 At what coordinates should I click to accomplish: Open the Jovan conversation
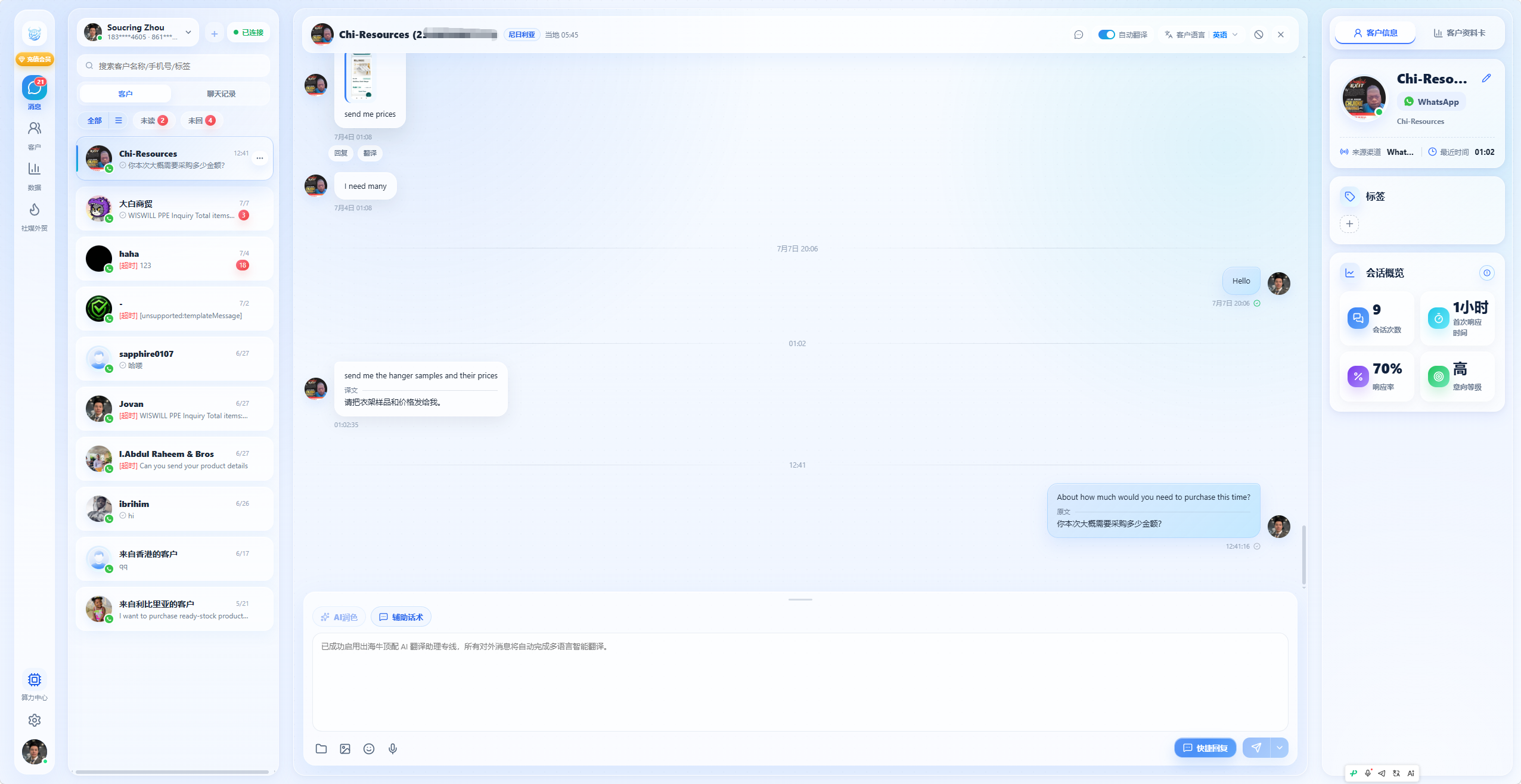(175, 409)
